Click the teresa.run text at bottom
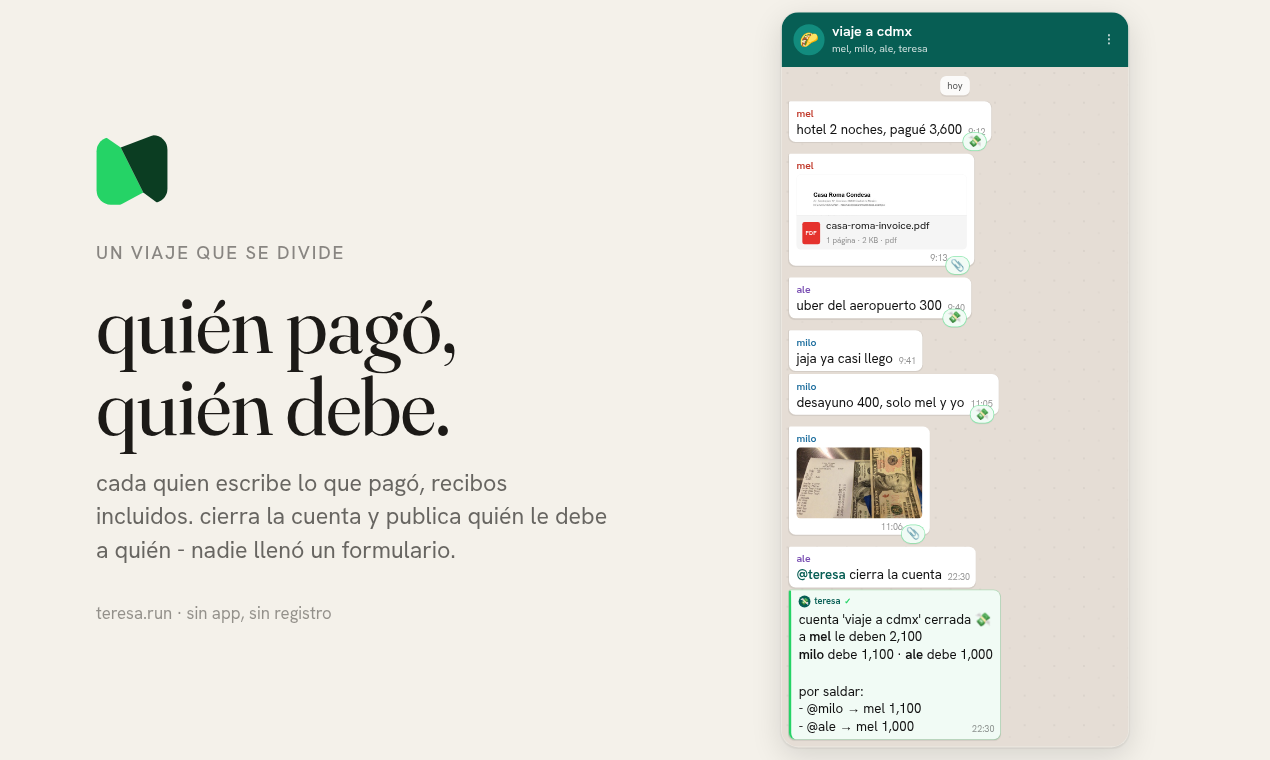This screenshot has width=1270, height=760. coord(134,613)
